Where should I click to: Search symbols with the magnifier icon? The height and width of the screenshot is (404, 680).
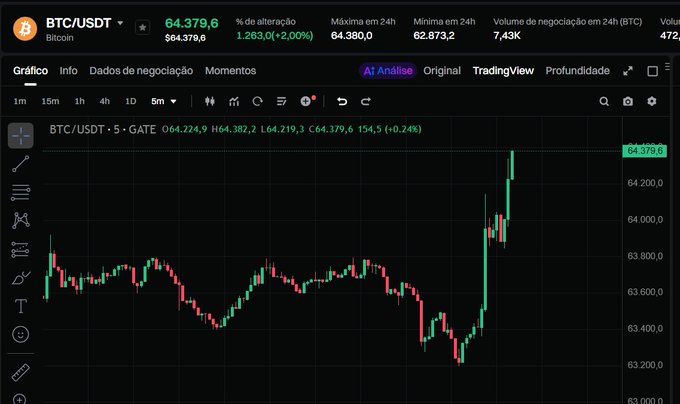[x=604, y=101]
